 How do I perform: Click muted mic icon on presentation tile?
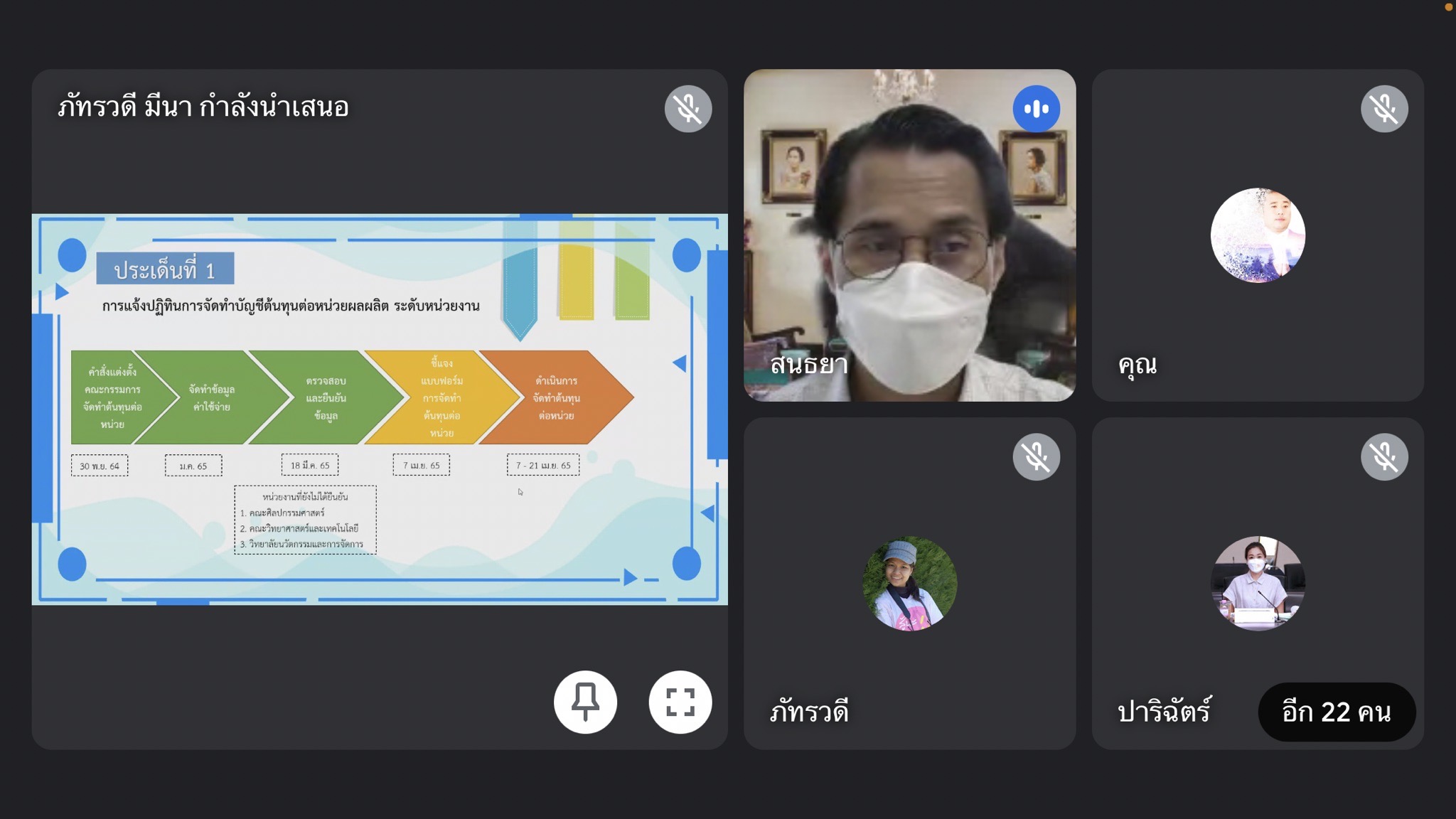(x=687, y=109)
